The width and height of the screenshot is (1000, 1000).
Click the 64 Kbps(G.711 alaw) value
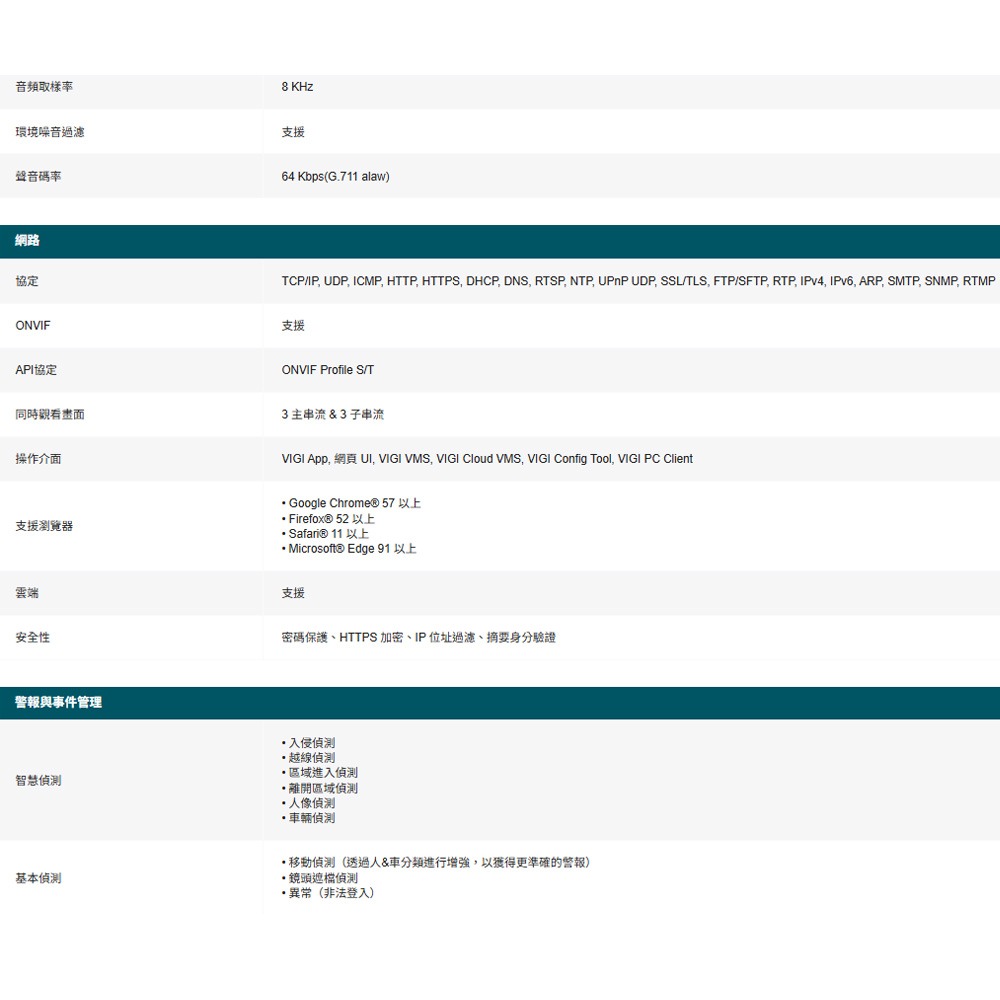click(x=335, y=177)
